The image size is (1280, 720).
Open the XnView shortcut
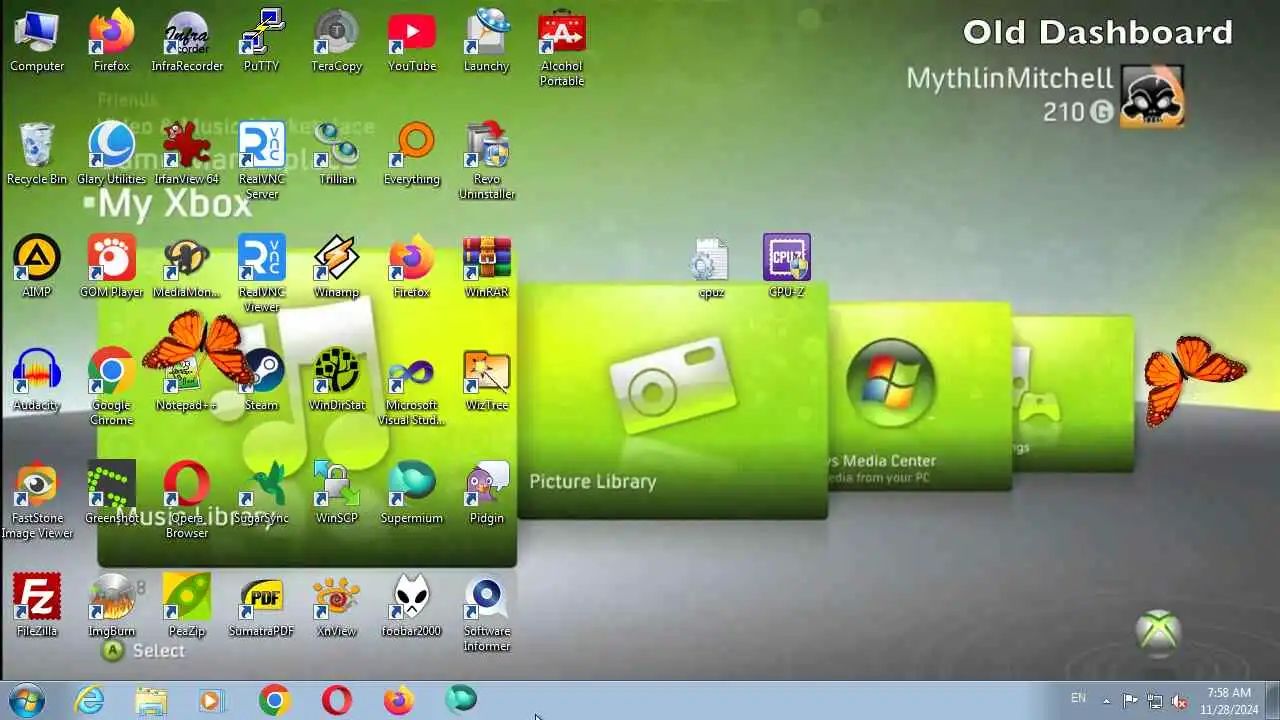pyautogui.click(x=337, y=606)
